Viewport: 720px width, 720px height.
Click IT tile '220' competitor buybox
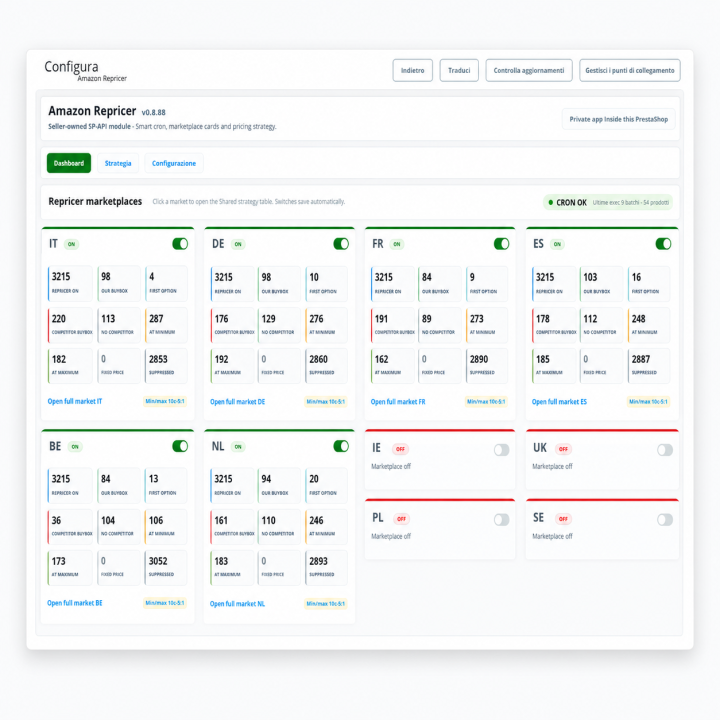tap(70, 325)
